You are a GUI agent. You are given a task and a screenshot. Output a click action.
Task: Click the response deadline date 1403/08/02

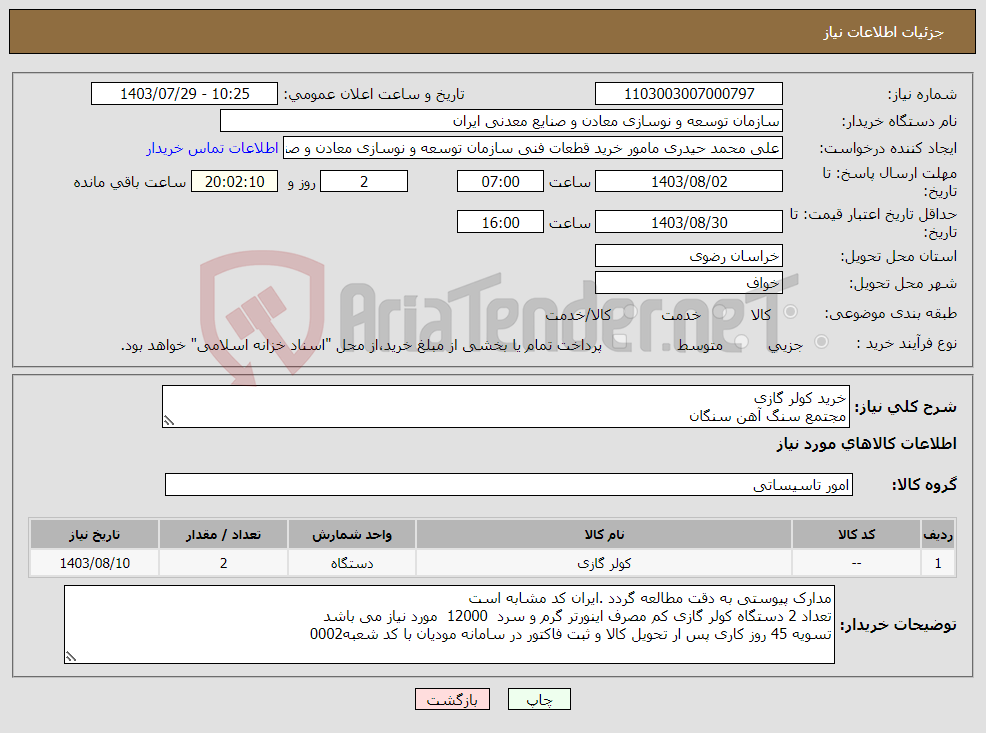(689, 182)
